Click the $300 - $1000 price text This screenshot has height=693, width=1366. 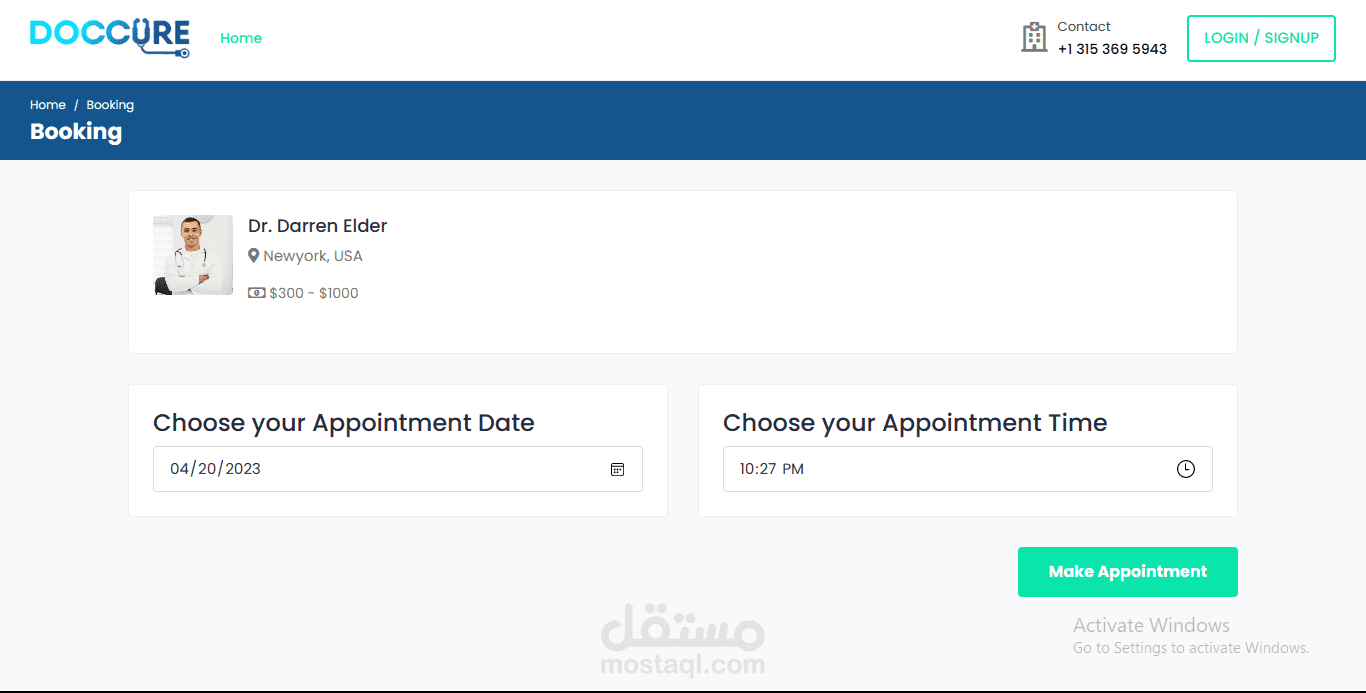(x=314, y=293)
